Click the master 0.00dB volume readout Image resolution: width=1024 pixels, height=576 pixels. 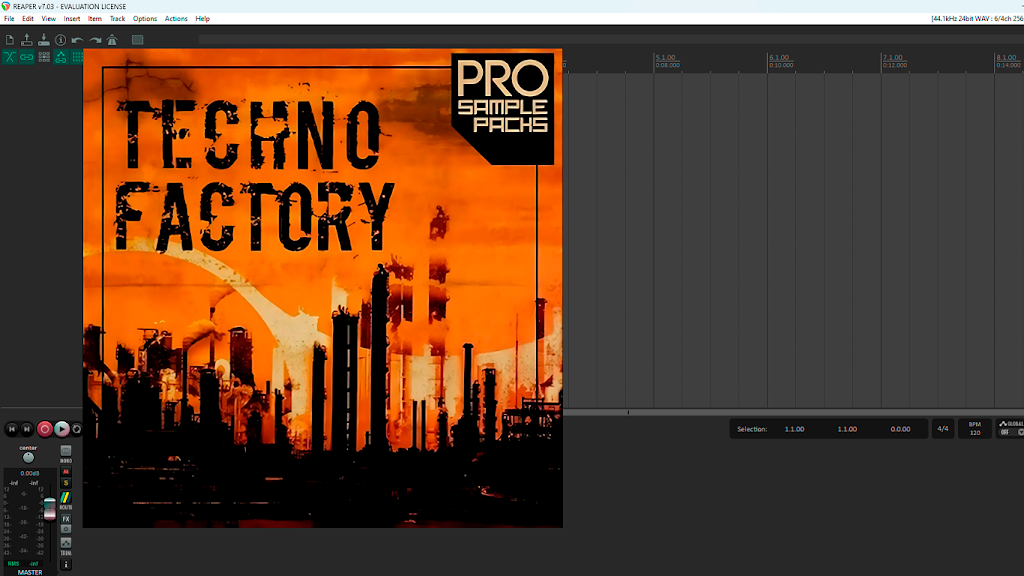point(29,473)
